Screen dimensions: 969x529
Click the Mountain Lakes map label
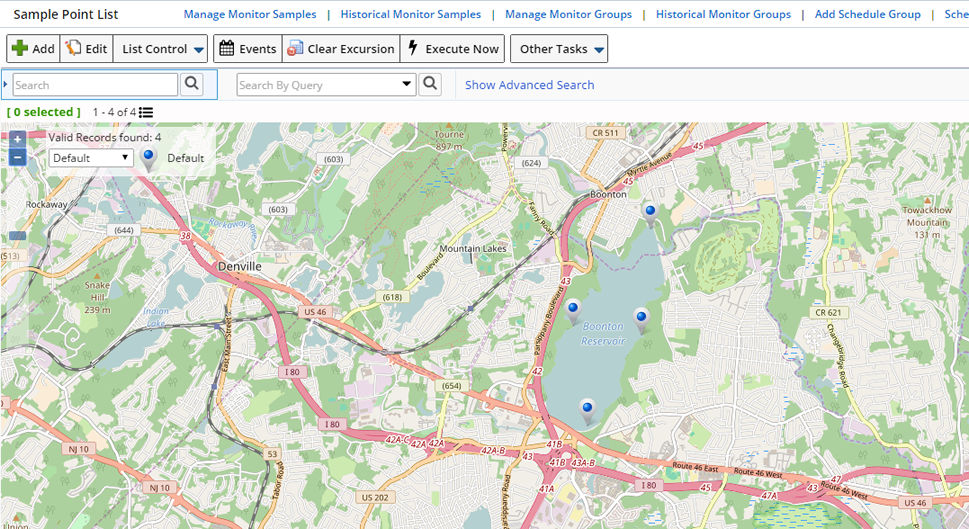[473, 248]
